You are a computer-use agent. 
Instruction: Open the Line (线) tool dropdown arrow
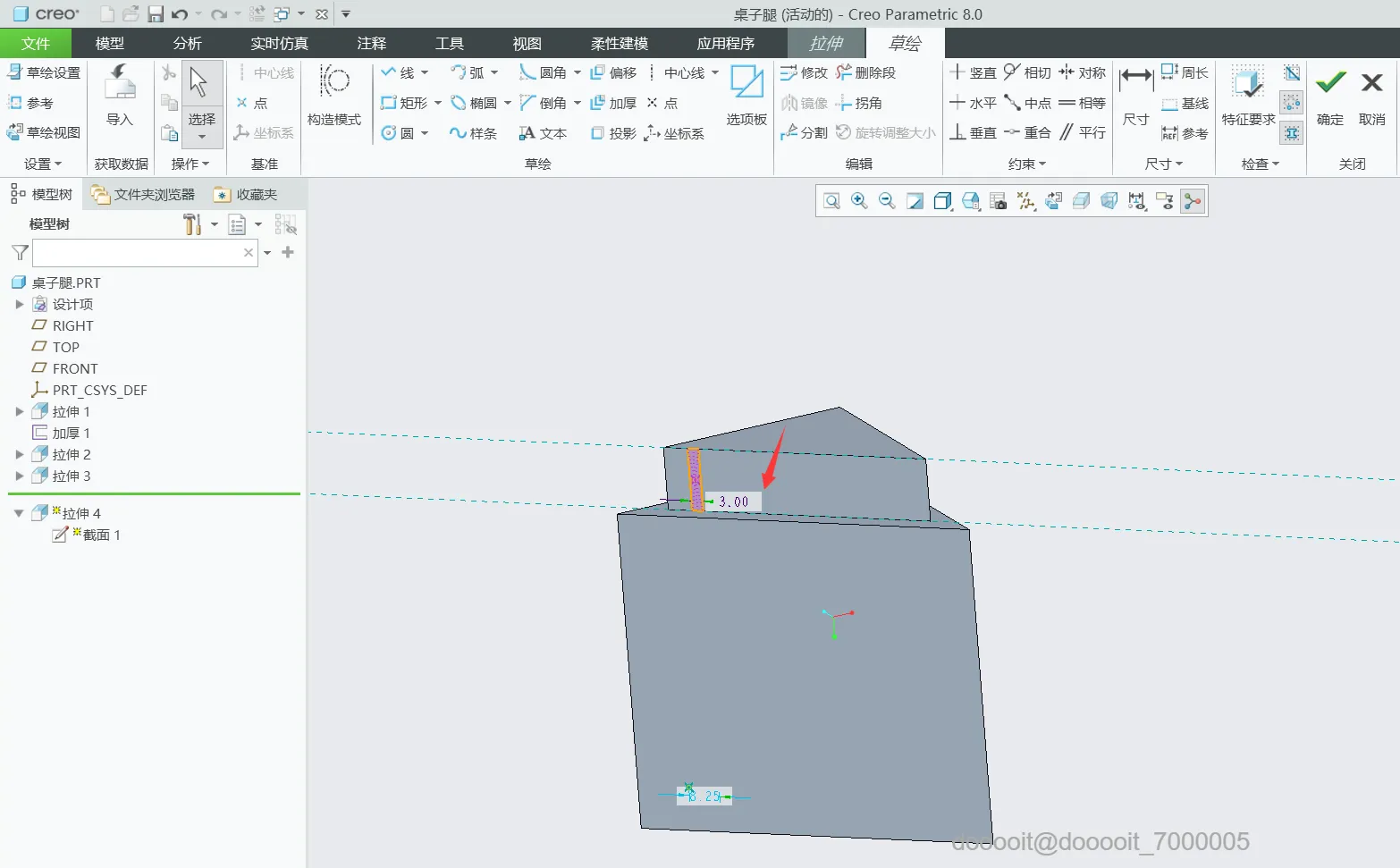click(425, 72)
